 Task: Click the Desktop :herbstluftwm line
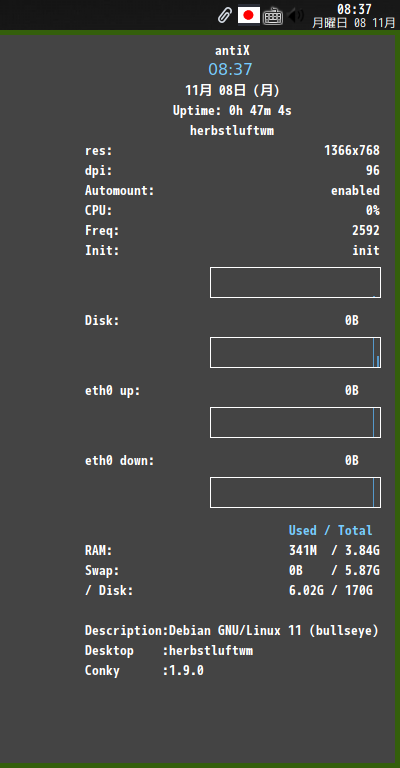click(169, 651)
